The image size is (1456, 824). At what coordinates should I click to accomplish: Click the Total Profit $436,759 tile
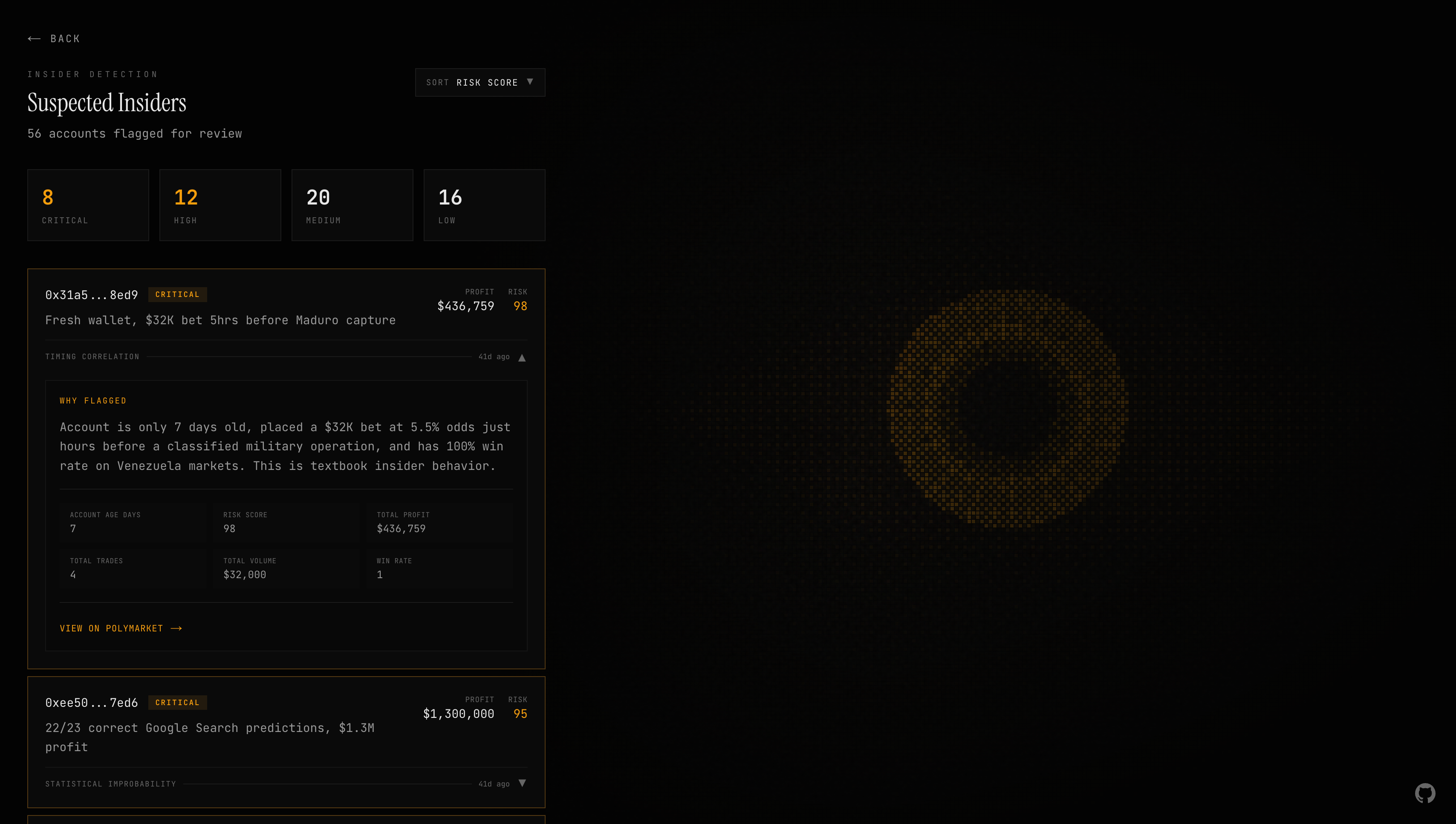[x=439, y=522]
